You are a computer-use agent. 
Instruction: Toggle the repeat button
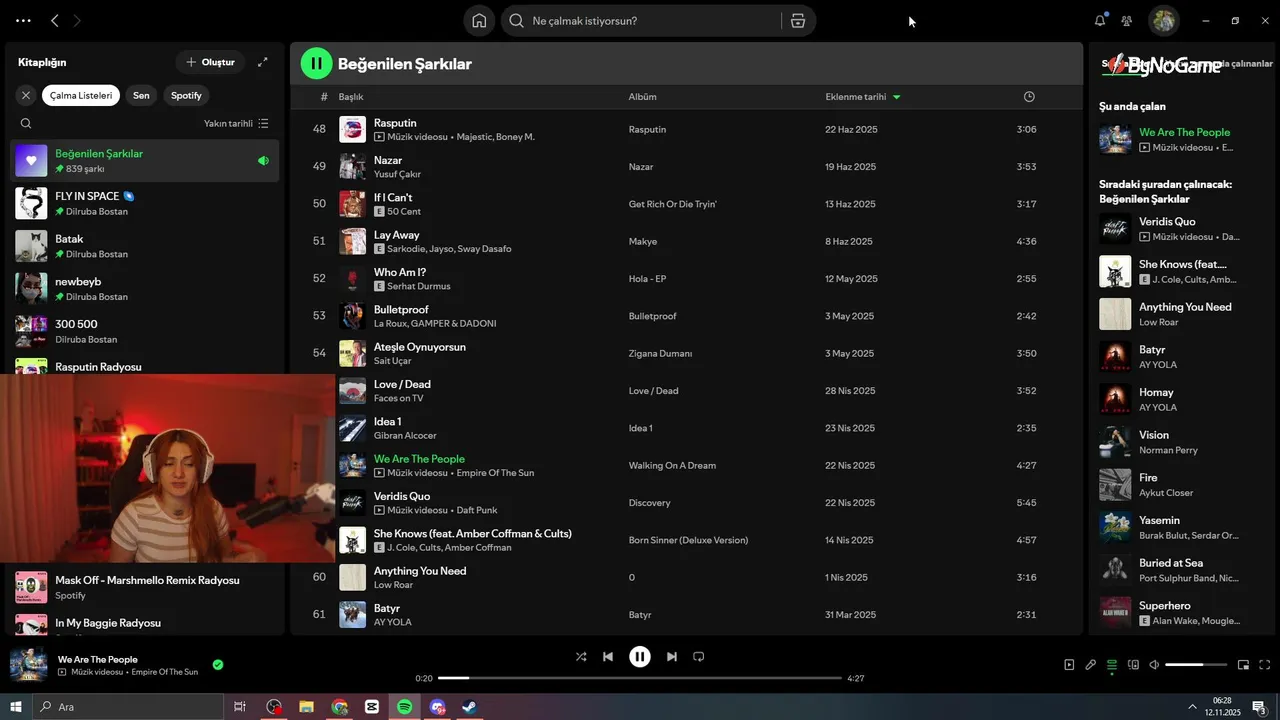pos(699,657)
